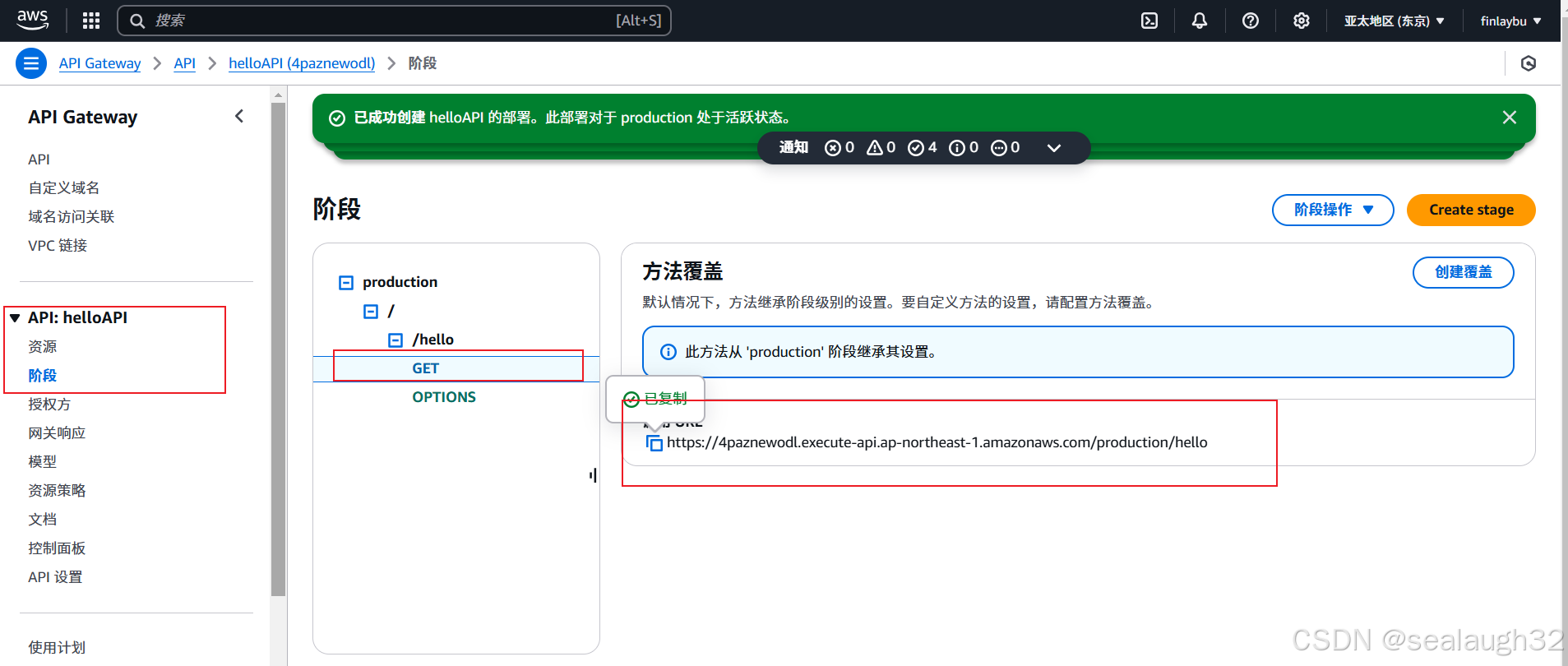
Task: Click the in-progress count icon
Action: point(999,148)
